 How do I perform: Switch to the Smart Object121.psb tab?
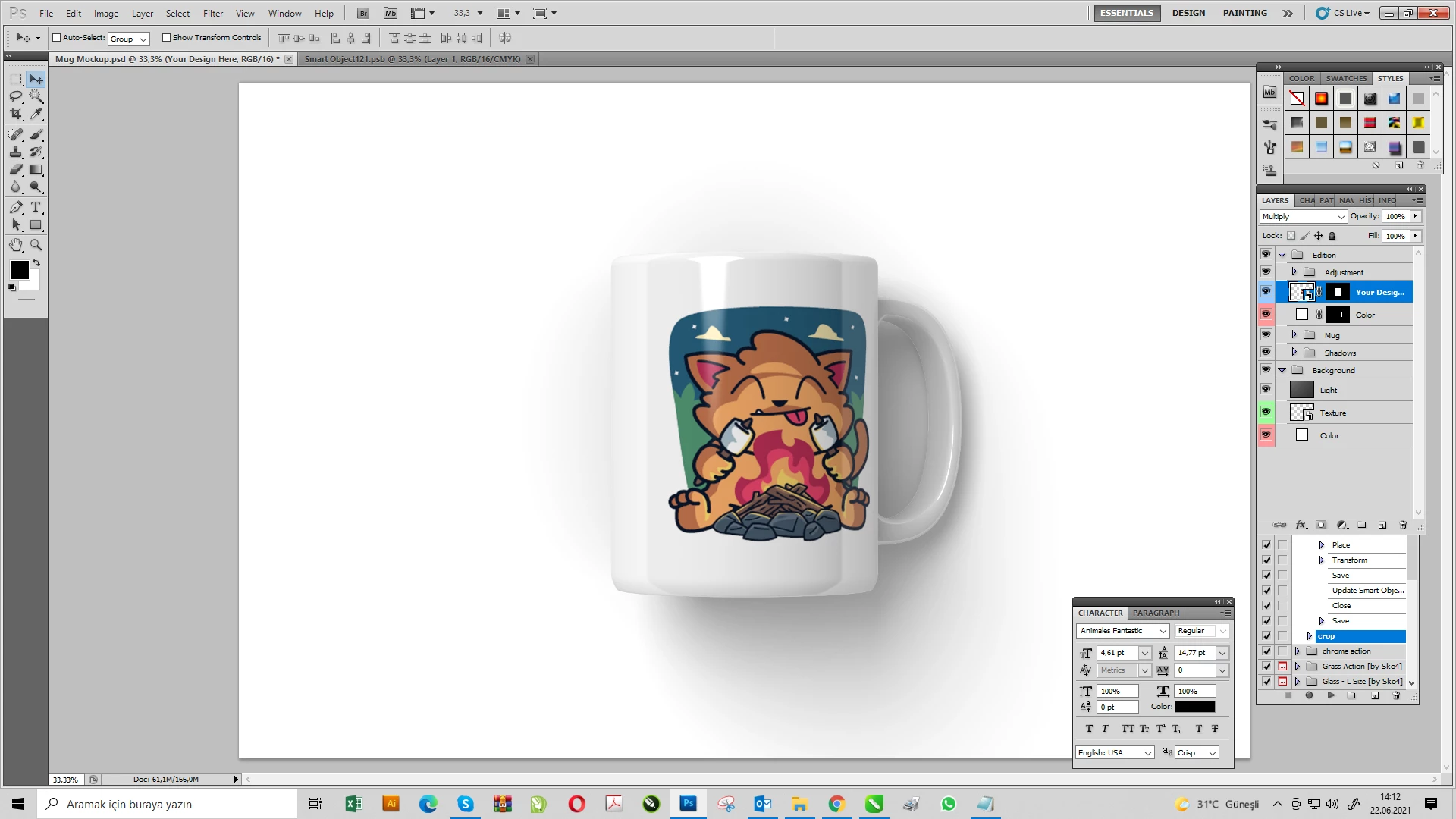(412, 59)
